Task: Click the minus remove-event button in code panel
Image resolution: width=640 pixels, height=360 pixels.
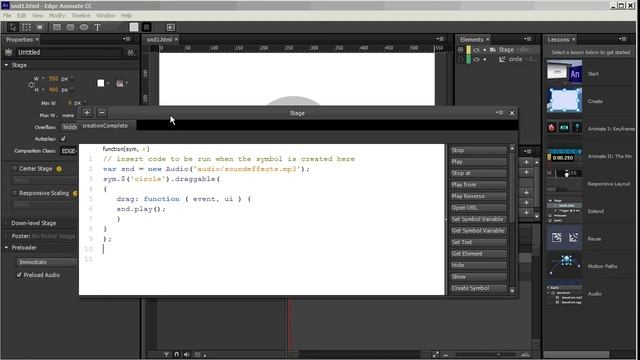Action: 102,113
